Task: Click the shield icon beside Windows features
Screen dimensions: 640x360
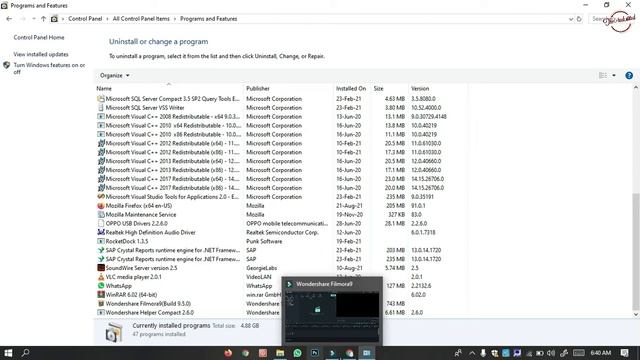Action: (7, 65)
